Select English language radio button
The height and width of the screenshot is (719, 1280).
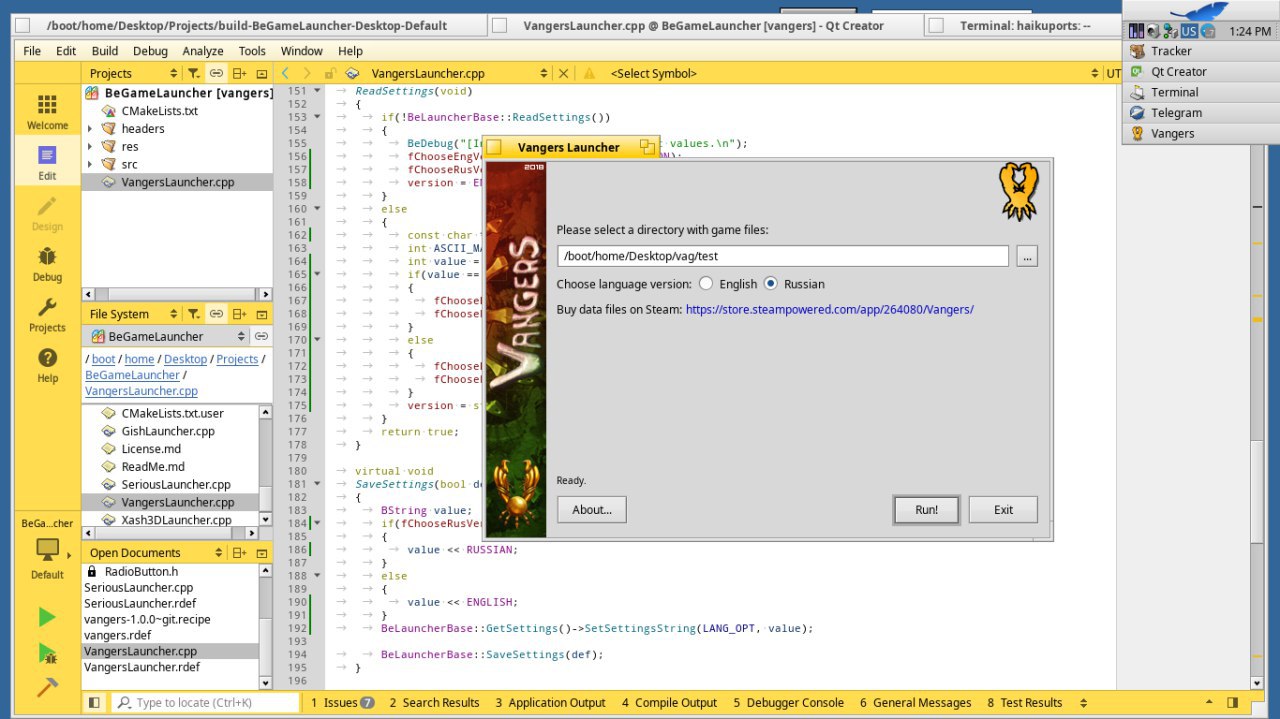pyautogui.click(x=706, y=284)
